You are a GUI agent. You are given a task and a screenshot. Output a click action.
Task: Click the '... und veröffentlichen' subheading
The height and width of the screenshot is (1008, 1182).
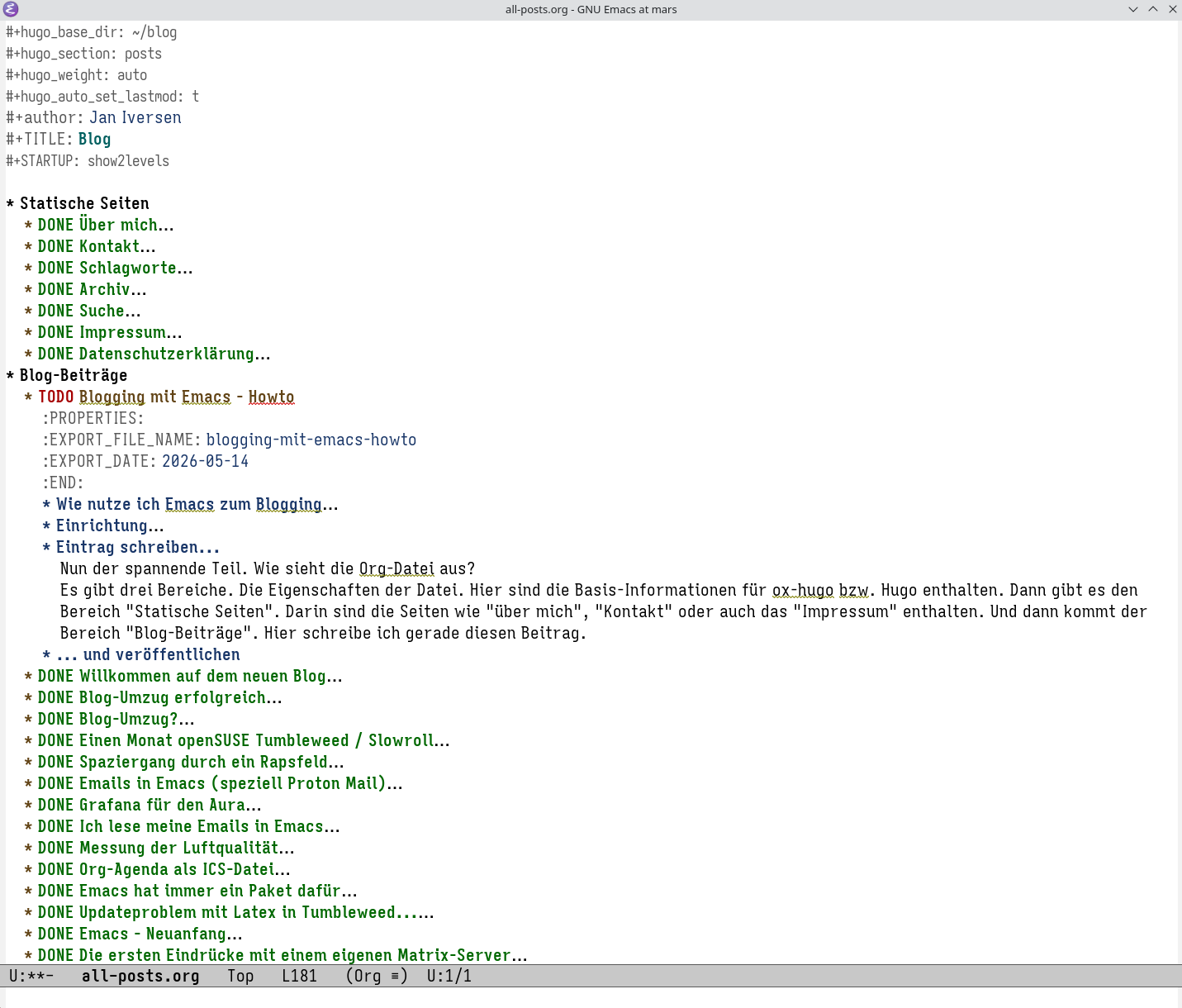(148, 654)
